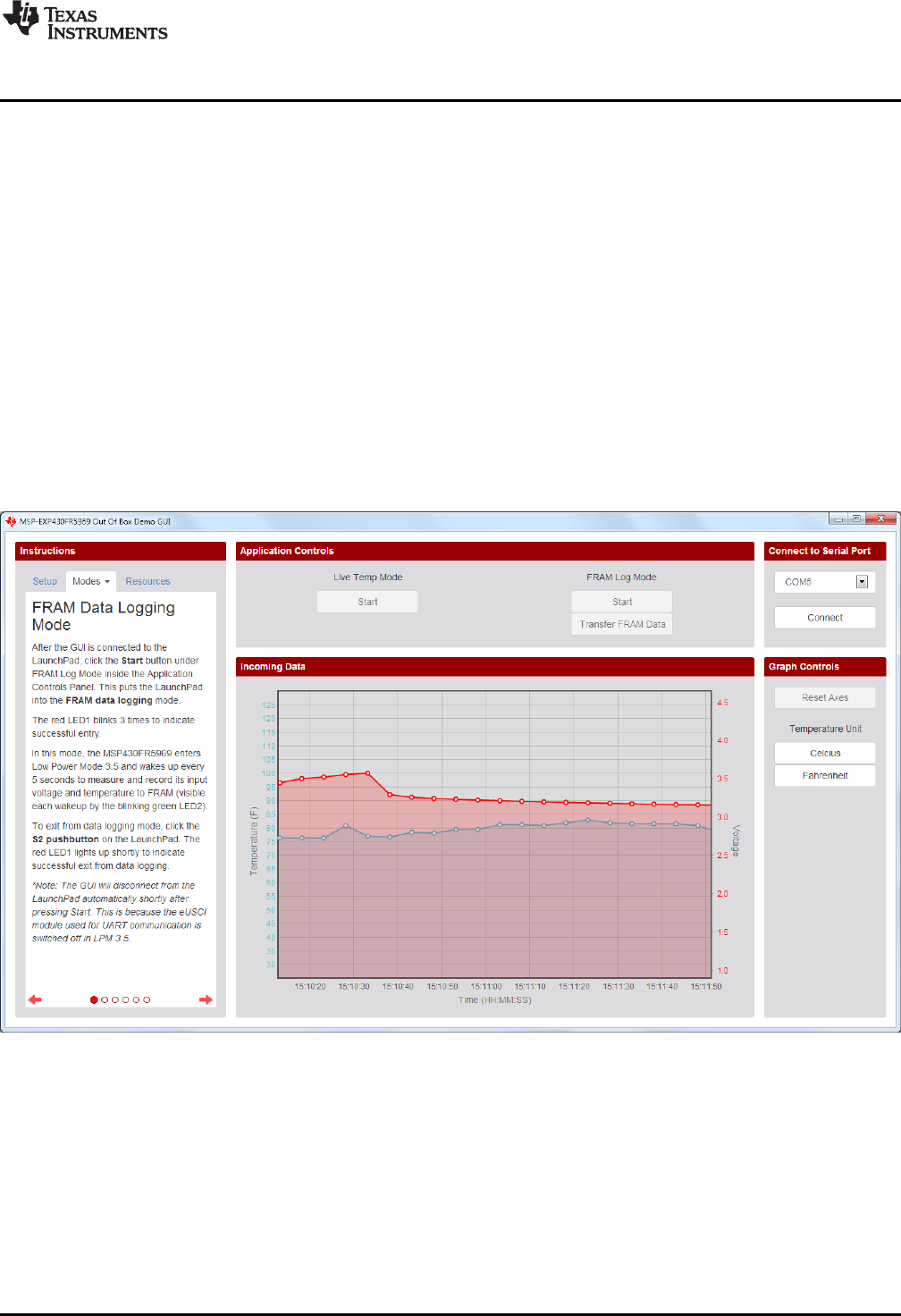Start Live Temp Mode
901x1316 pixels.
[367, 602]
